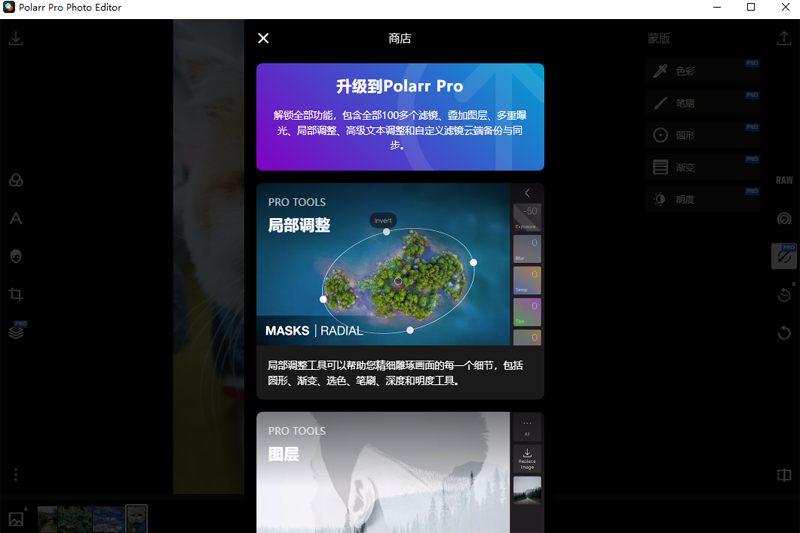The height and width of the screenshot is (533, 800).
Task: Select the text tool letter A
Action: coord(16,218)
